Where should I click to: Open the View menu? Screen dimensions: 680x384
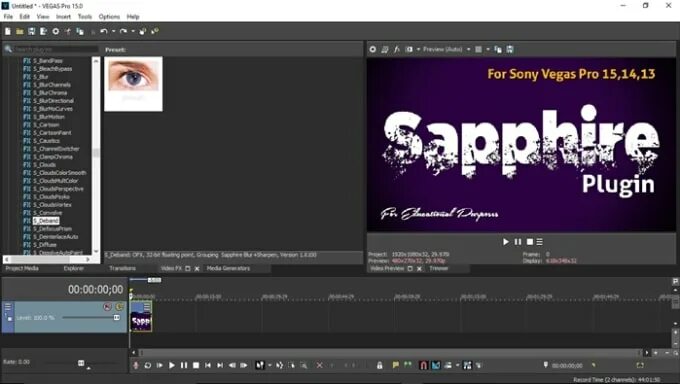coord(43,16)
